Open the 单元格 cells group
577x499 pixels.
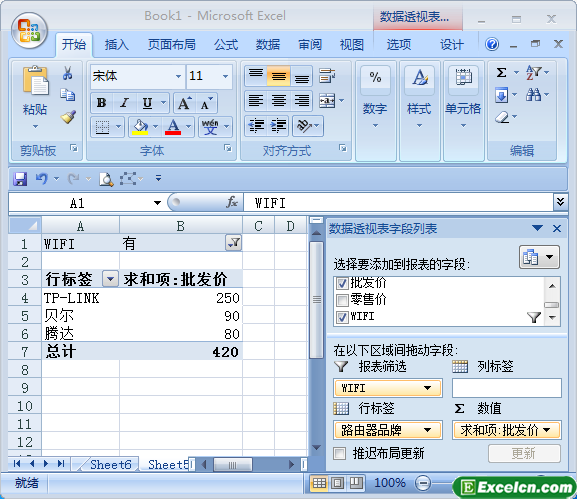(463, 110)
